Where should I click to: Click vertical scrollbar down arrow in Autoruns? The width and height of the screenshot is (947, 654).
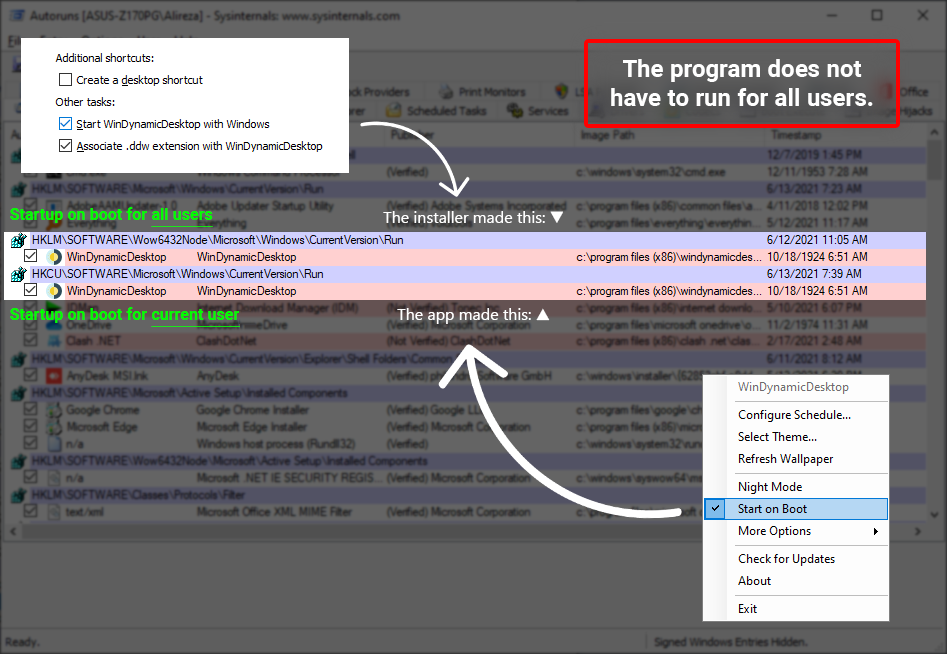click(934, 515)
